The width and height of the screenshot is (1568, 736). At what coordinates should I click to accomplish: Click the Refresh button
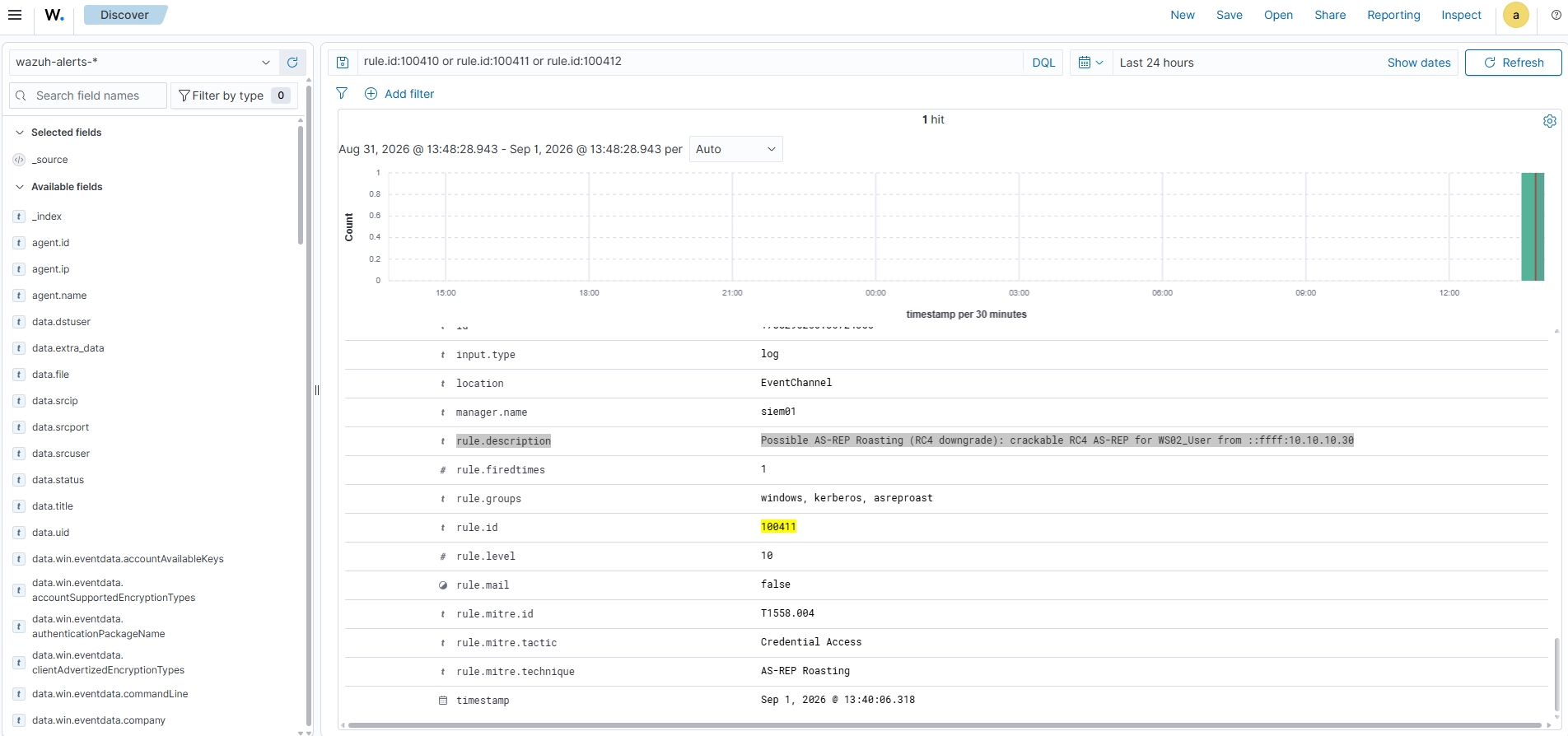point(1513,63)
